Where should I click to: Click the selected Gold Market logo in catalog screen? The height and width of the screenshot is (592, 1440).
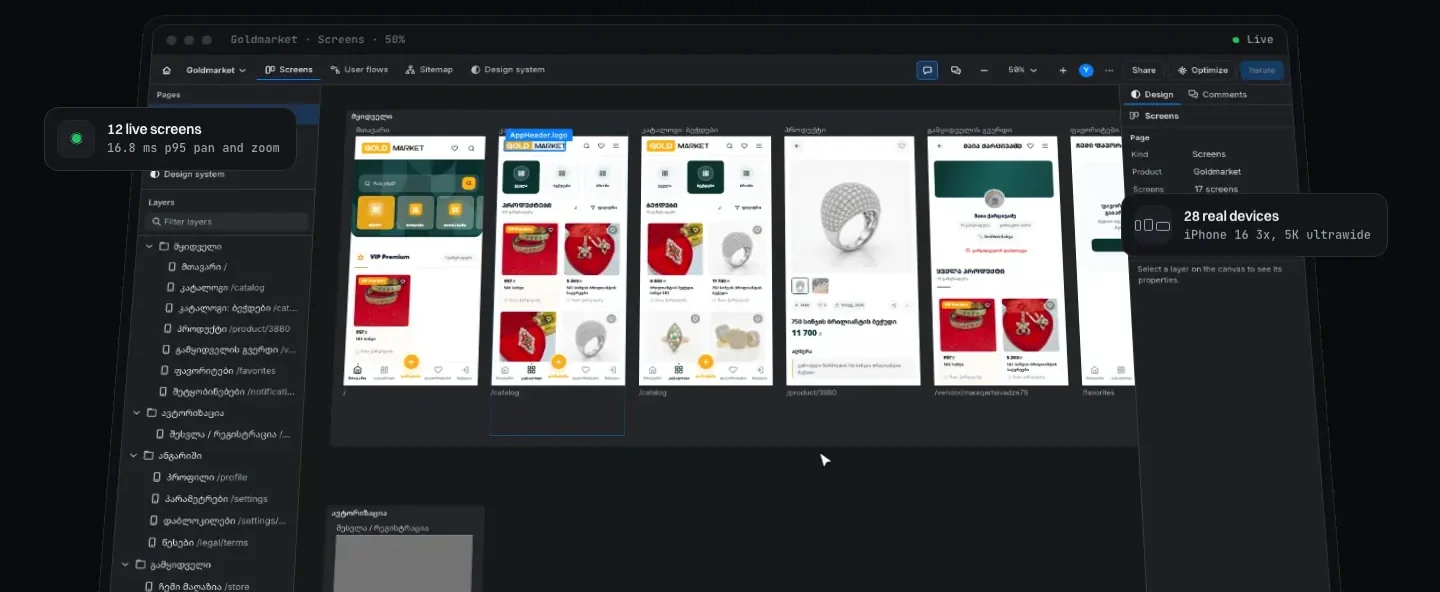(x=535, y=146)
